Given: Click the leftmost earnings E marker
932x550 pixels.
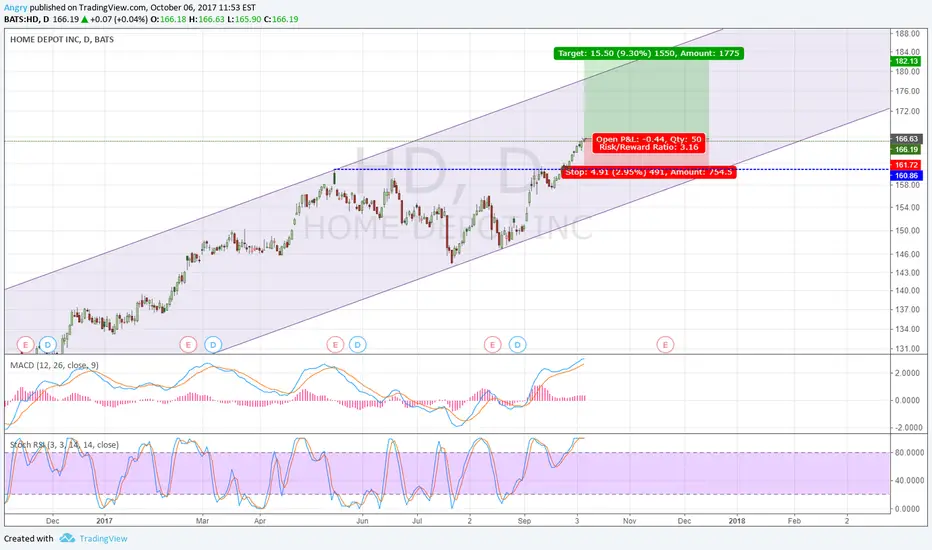Looking at the screenshot, I should (x=25, y=344).
